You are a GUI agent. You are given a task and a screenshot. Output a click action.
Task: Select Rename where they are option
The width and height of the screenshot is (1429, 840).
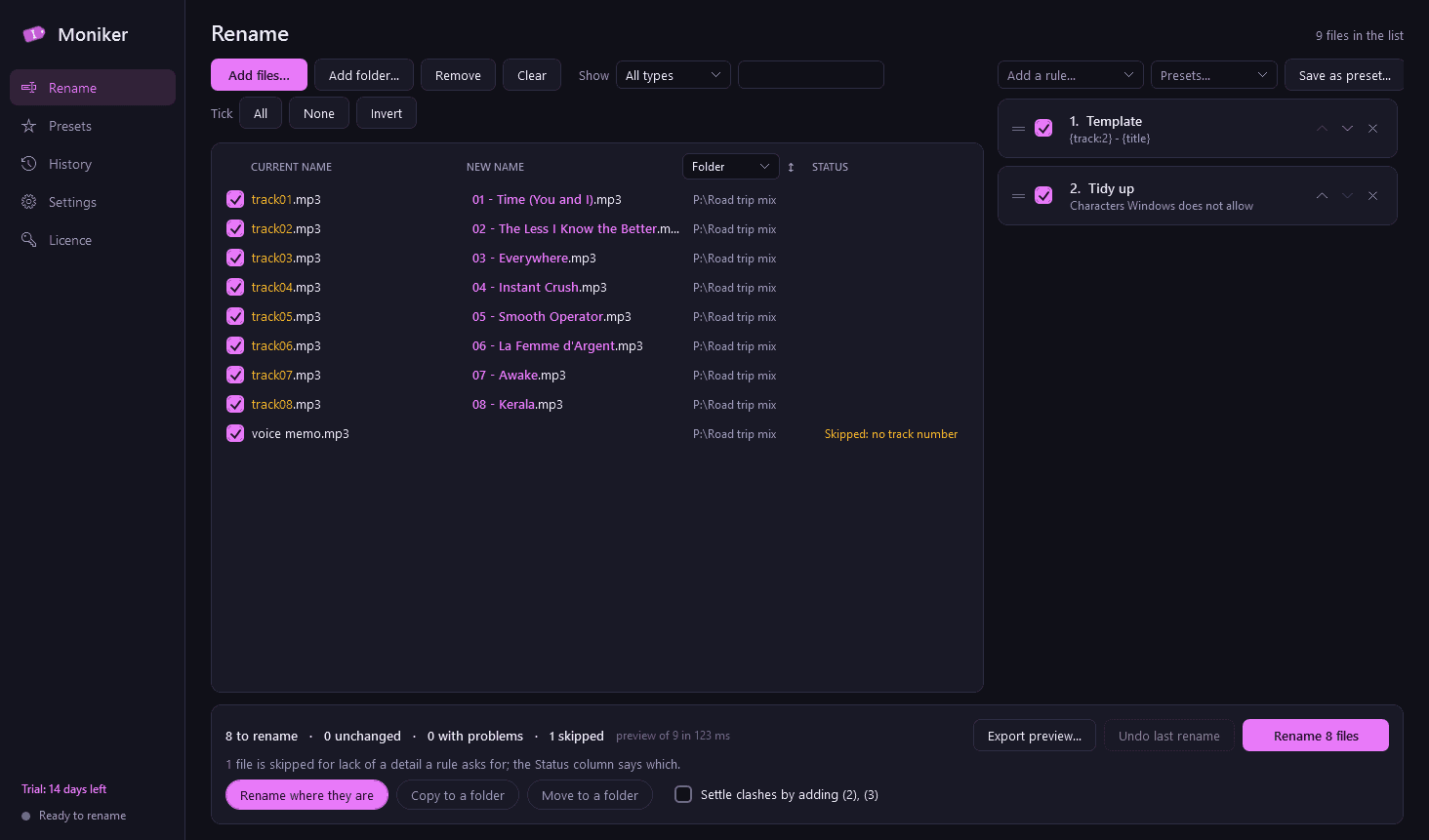tap(307, 795)
